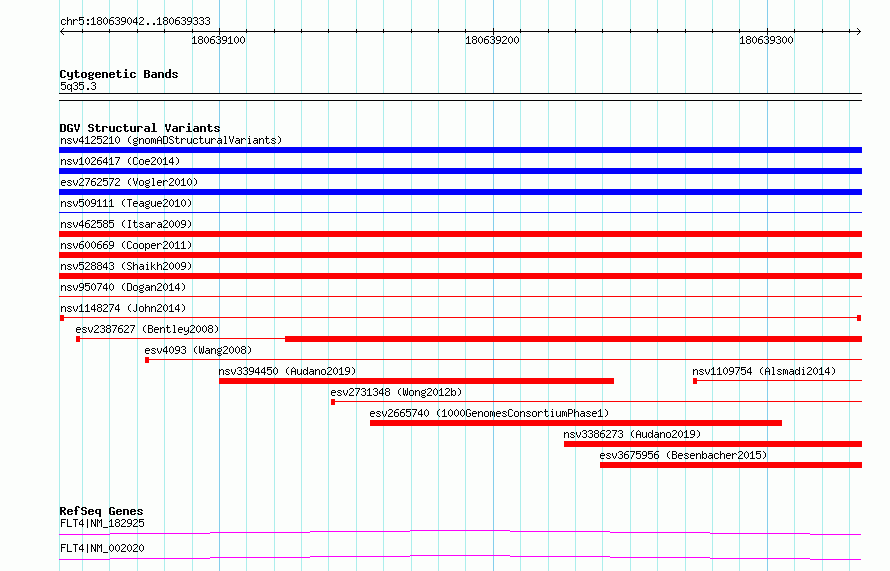Image resolution: width=890 pixels, height=571 pixels.
Task: Open the nsv3386273 (Audano2019) label
Action: tap(632, 434)
